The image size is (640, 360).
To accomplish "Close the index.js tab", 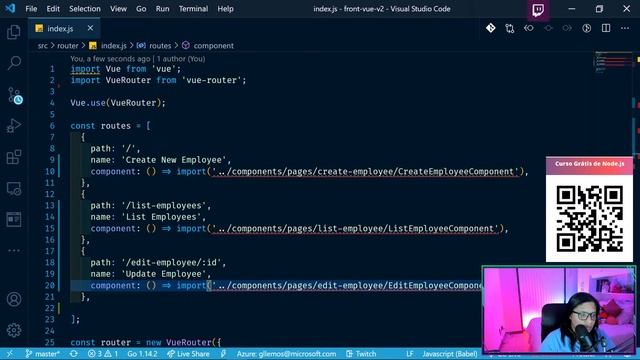I will (90, 28).
